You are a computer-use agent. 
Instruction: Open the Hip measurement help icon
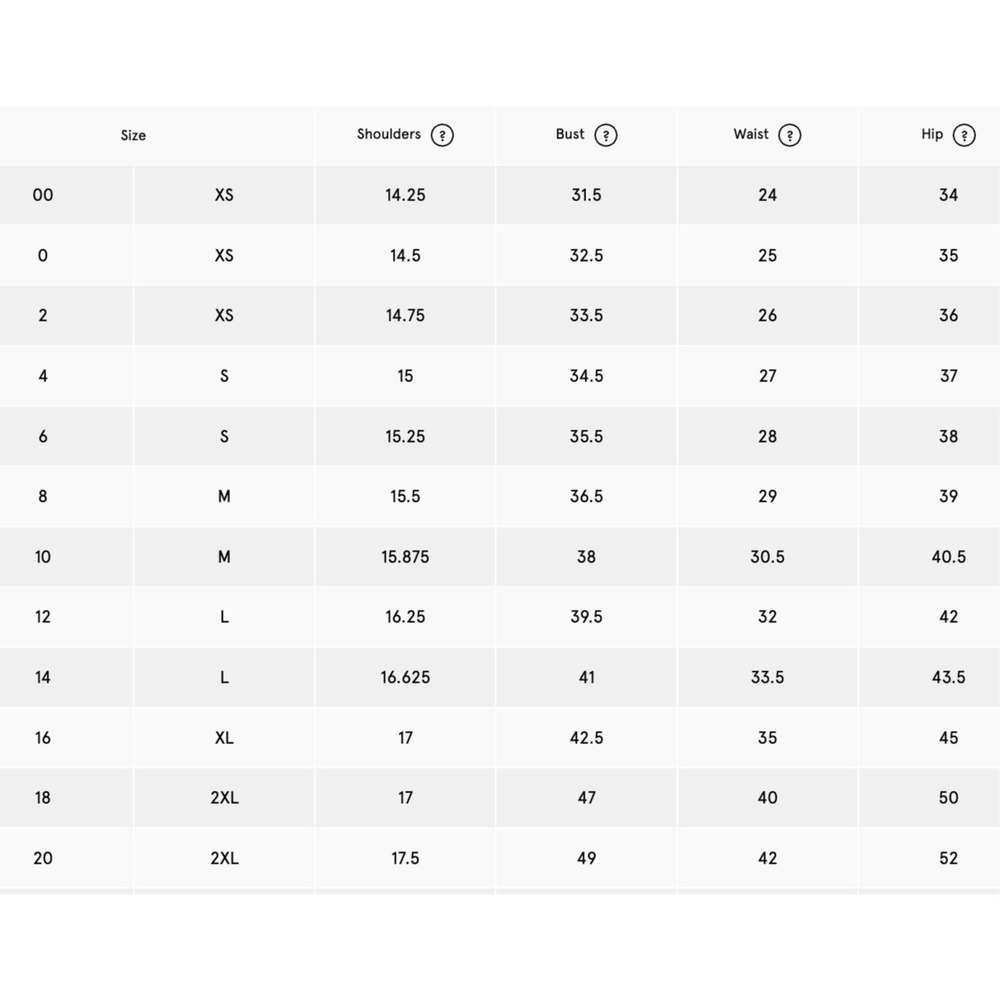964,135
